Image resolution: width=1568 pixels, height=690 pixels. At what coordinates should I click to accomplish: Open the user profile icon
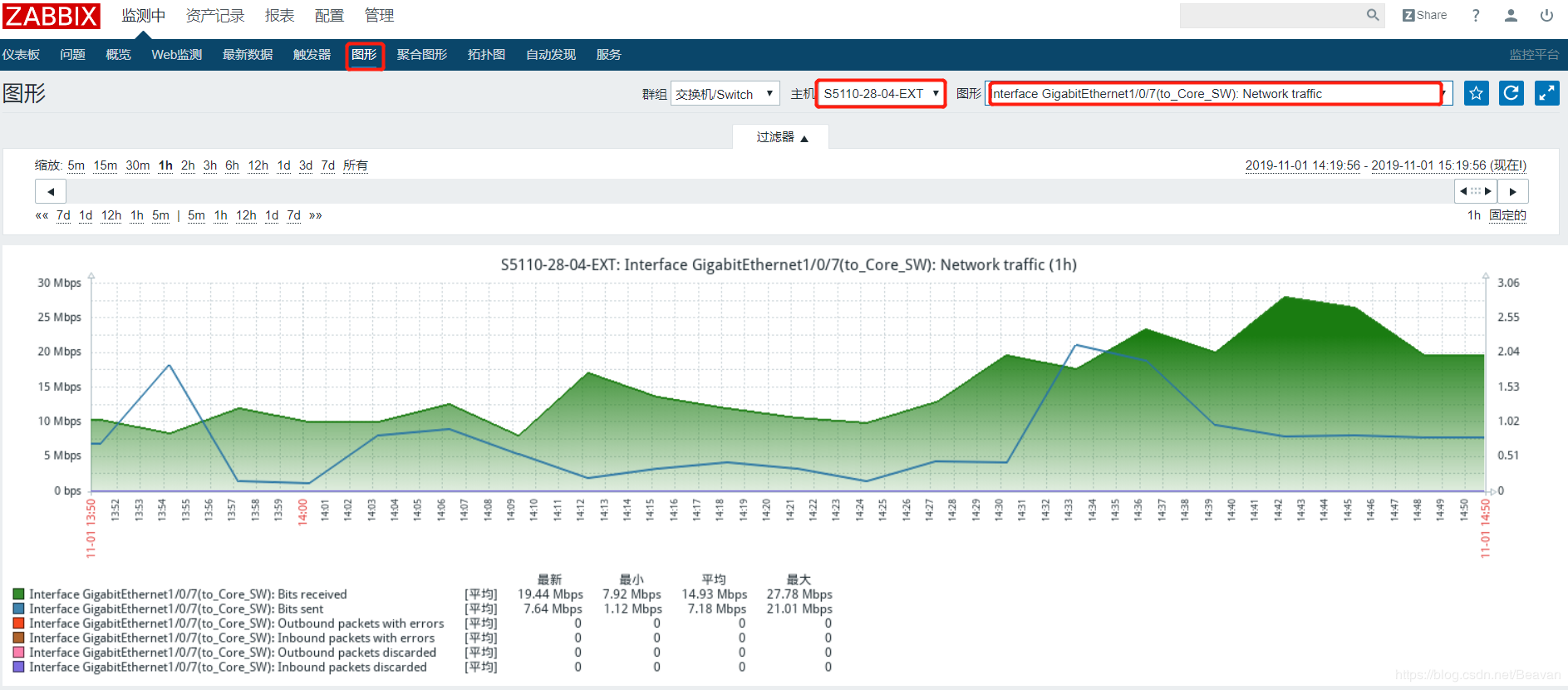1511,15
